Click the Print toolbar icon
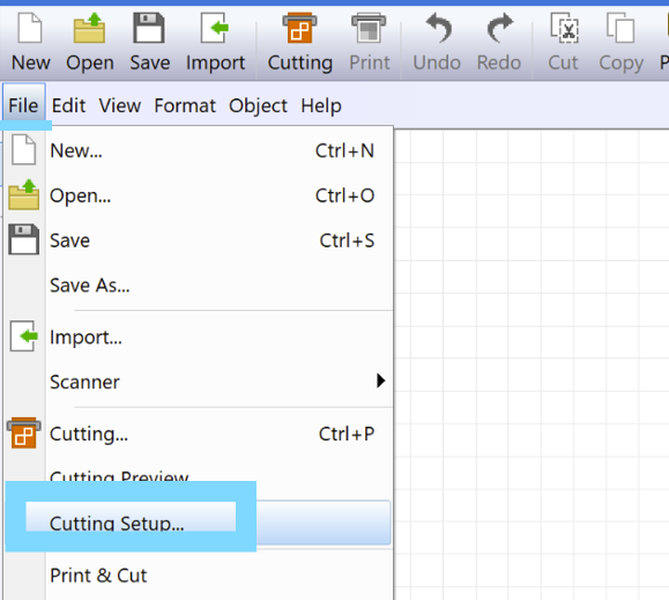This screenshot has width=669, height=600. 369,28
